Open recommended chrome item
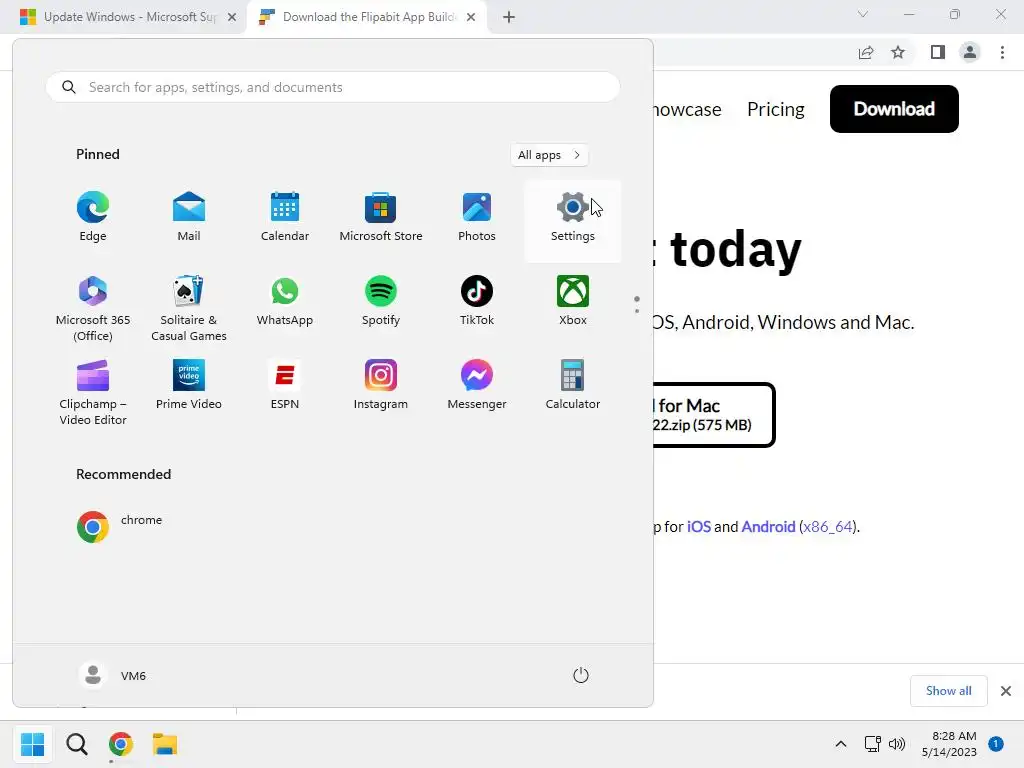 tap(120, 526)
